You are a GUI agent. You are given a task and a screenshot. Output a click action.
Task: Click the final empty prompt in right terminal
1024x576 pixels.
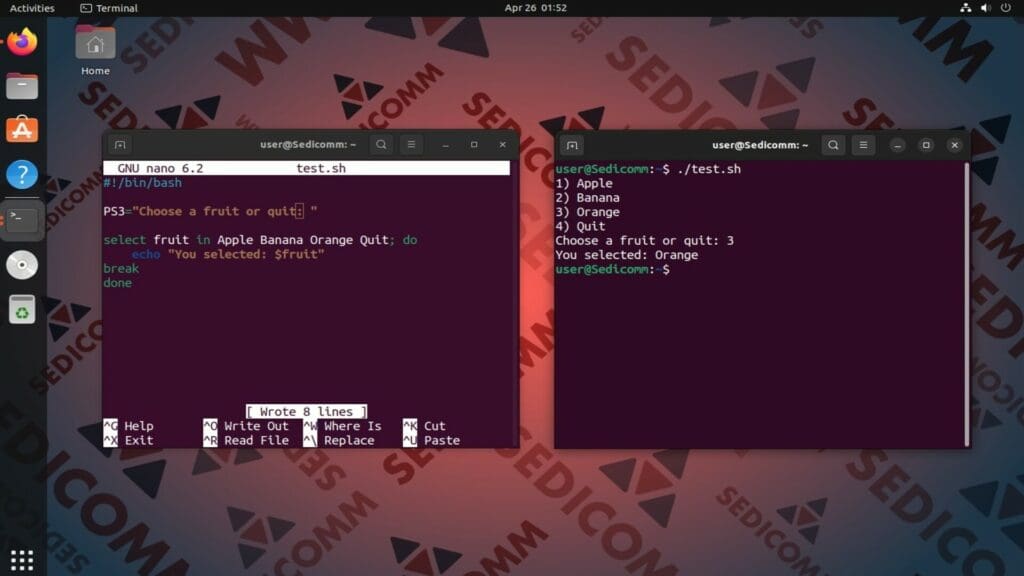pyautogui.click(x=613, y=269)
